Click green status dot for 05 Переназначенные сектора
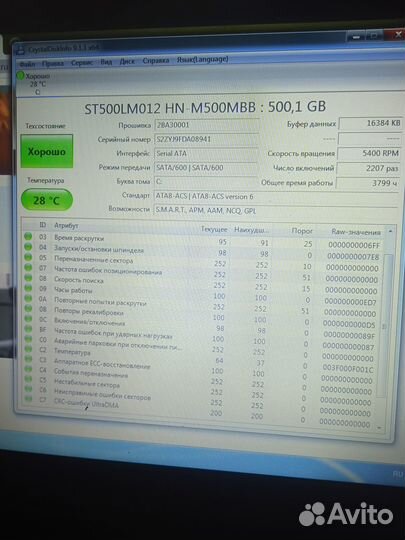This screenshot has width=405, height=540. 28,257
